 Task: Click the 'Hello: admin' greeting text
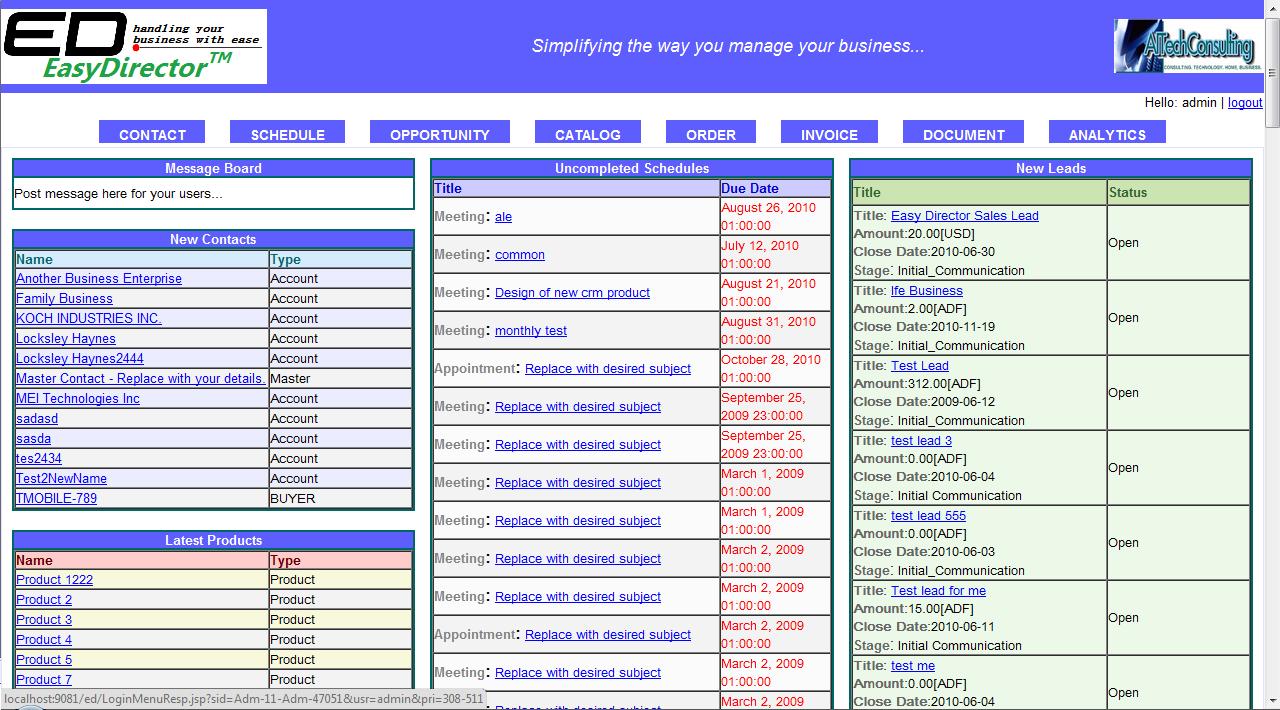pos(1181,103)
